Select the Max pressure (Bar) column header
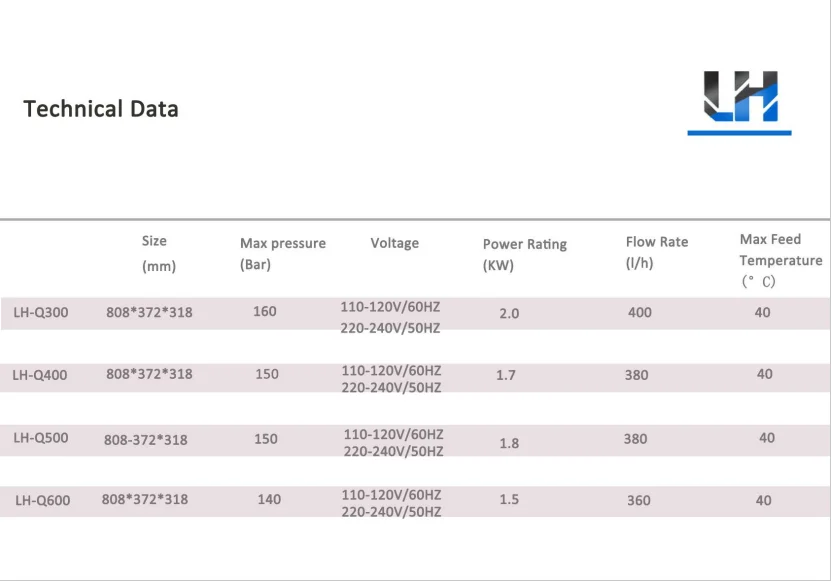 pyautogui.click(x=282, y=254)
